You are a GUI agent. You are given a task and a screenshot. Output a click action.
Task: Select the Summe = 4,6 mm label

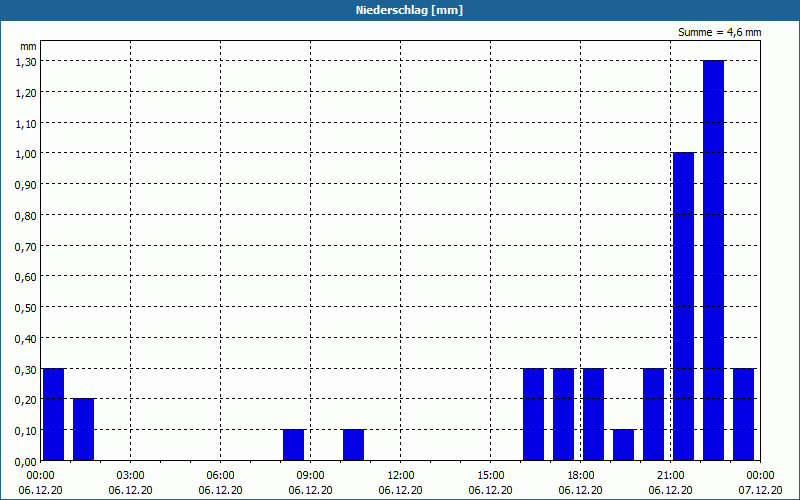click(x=719, y=32)
